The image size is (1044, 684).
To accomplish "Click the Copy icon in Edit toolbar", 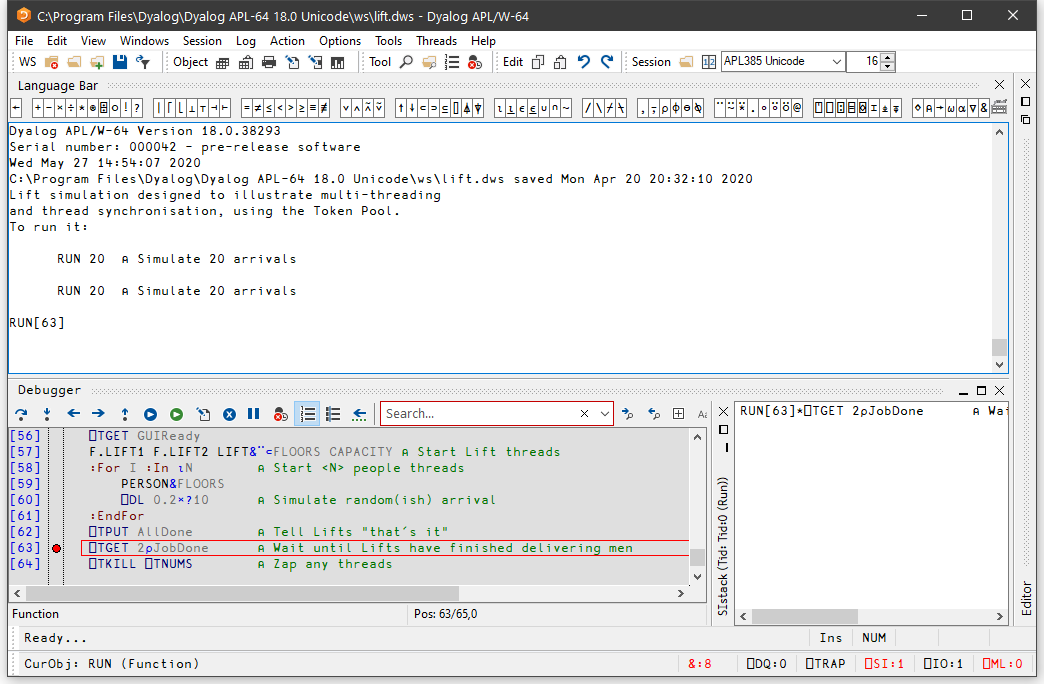I will (x=538, y=62).
